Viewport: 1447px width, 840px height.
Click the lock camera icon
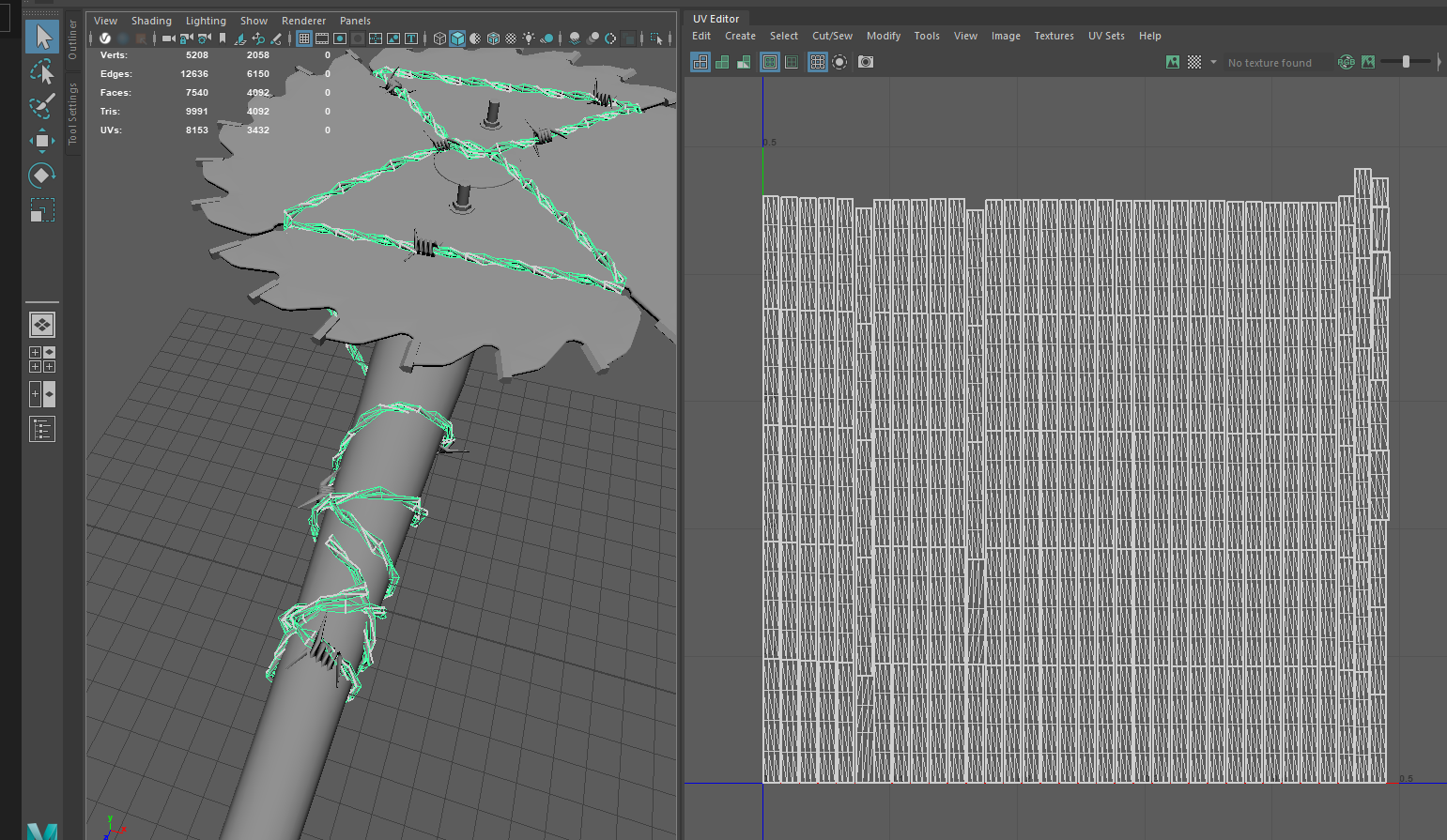click(186, 38)
